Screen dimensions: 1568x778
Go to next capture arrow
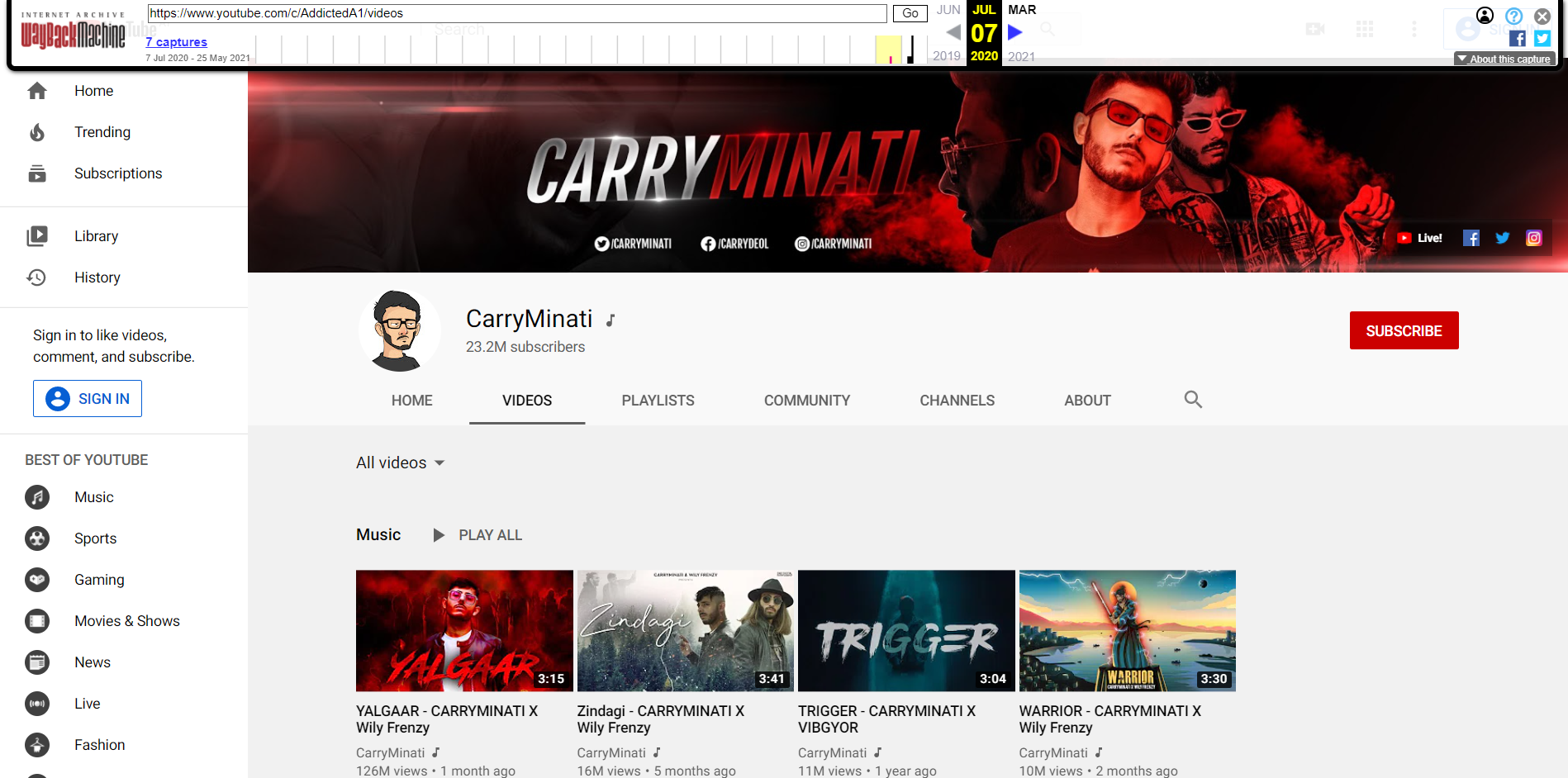1015,32
